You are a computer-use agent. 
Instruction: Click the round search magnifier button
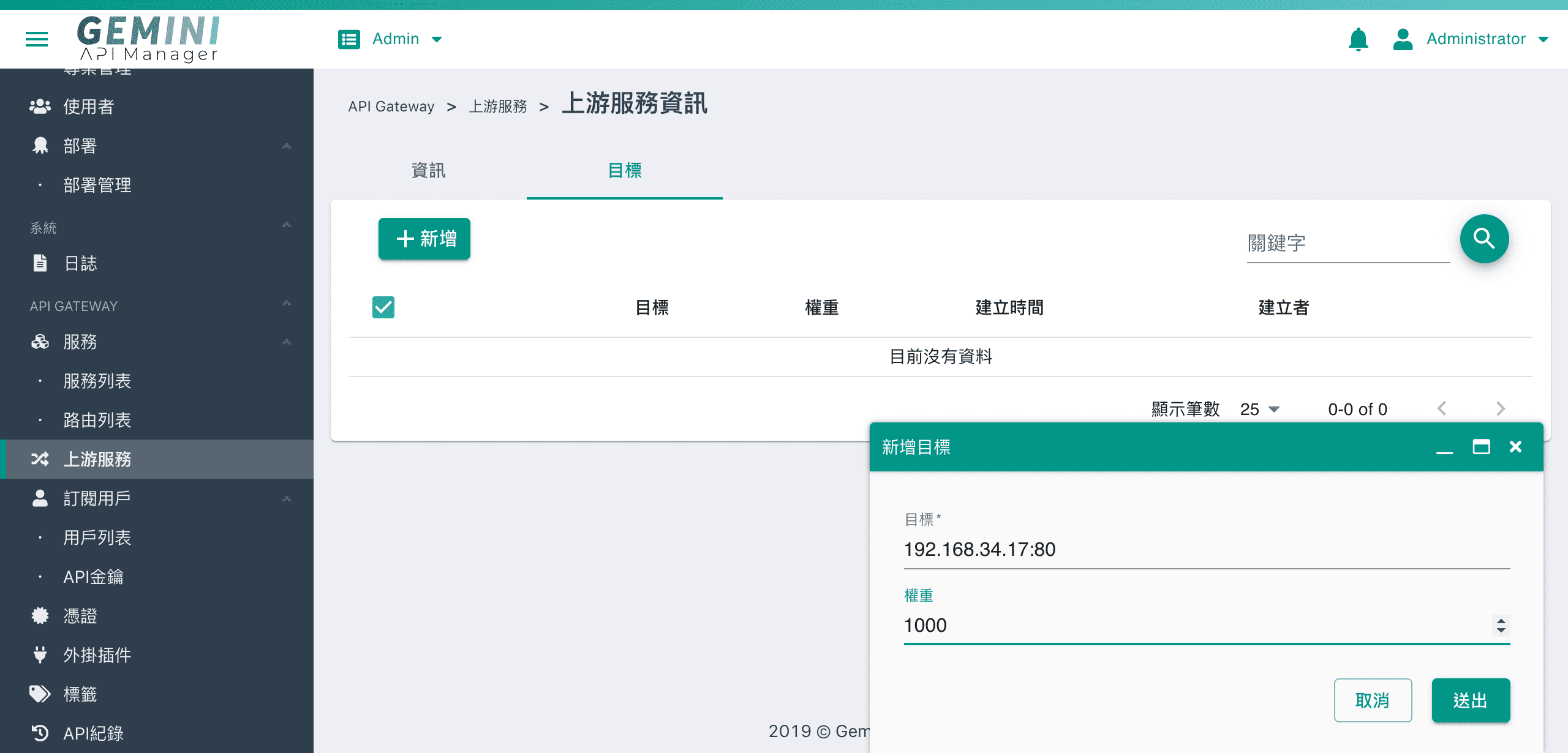pyautogui.click(x=1484, y=239)
